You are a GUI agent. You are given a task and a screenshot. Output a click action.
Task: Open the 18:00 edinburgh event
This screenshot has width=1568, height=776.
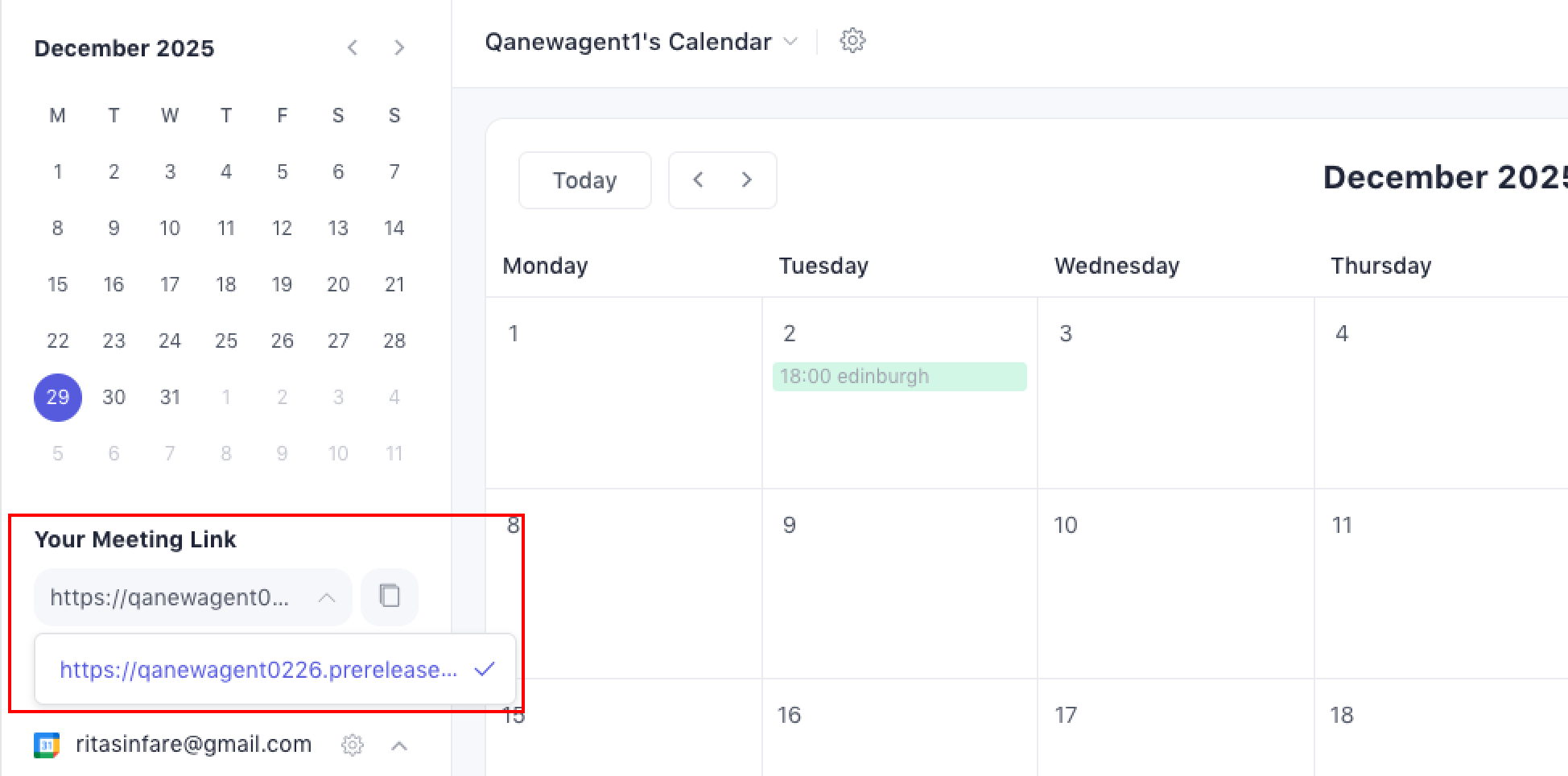click(899, 377)
